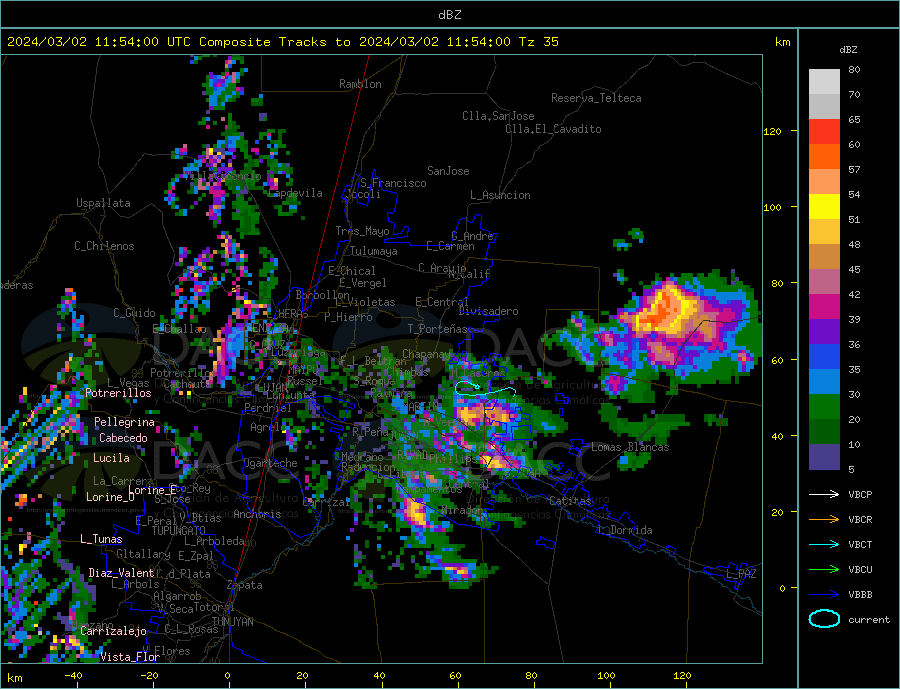
Task: Click the 'current' legend label text
Action: pos(869,620)
